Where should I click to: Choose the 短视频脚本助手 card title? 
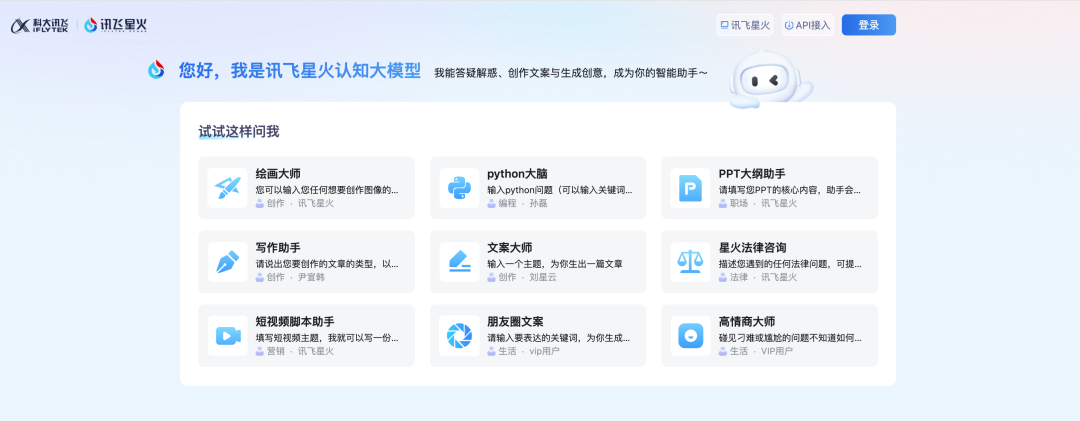pos(295,321)
